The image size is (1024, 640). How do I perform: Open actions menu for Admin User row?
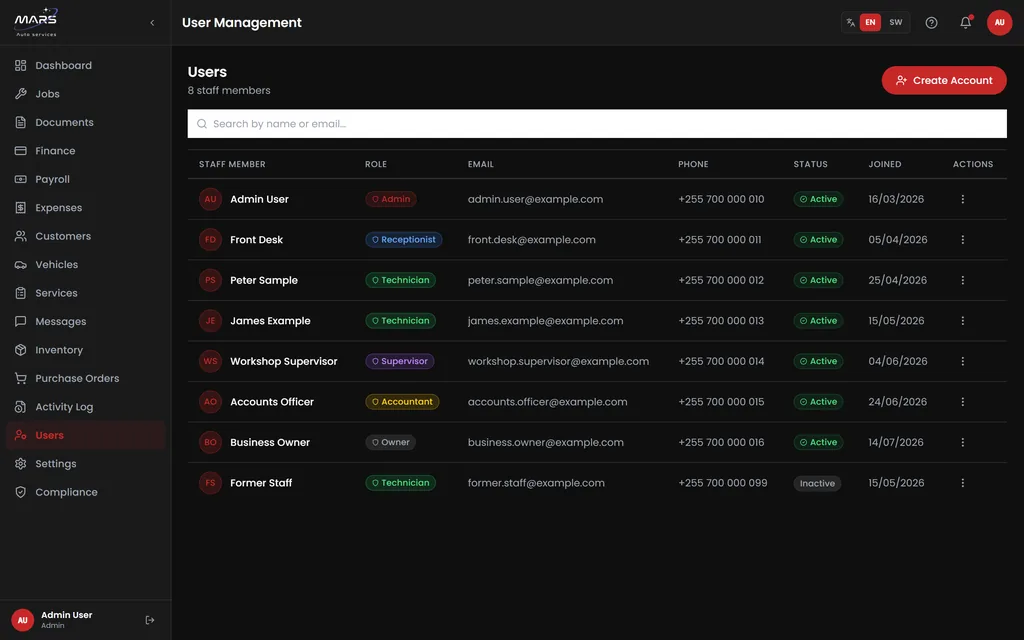(x=962, y=199)
